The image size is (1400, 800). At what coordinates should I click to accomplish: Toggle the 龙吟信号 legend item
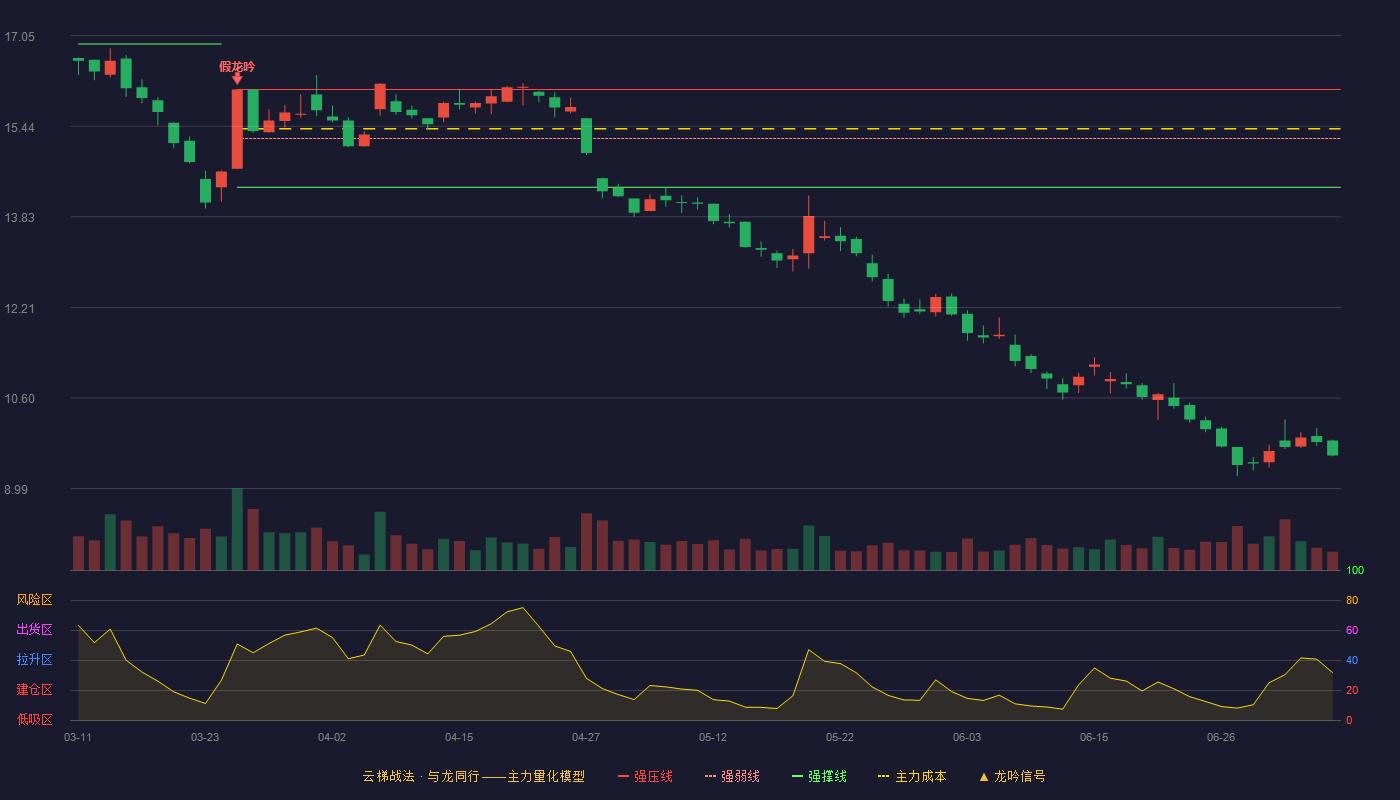tap(1011, 776)
